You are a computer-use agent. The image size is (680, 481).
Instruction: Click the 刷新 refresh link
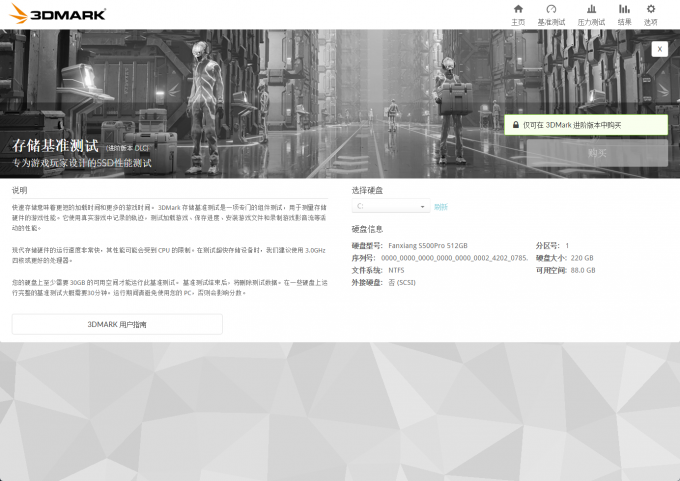point(441,207)
